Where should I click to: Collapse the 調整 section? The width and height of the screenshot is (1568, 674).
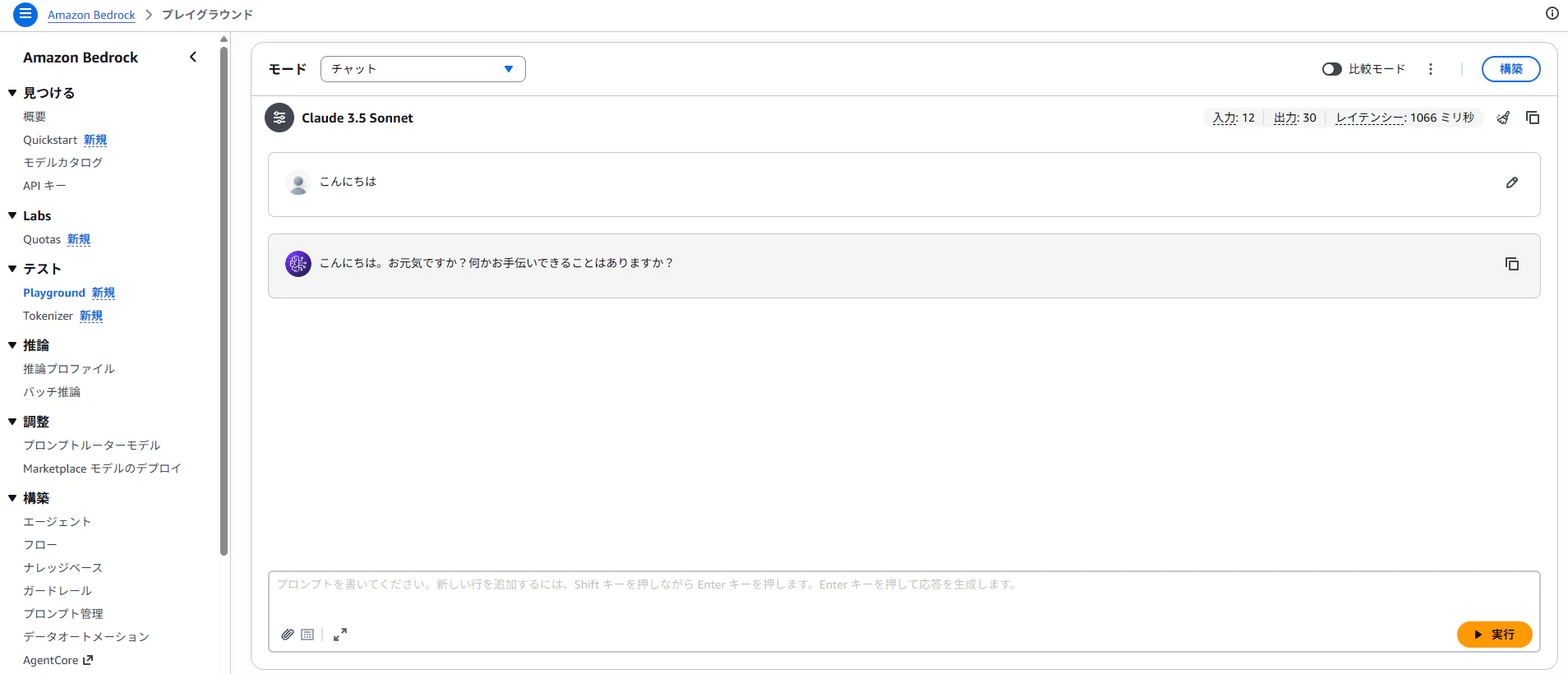12,422
